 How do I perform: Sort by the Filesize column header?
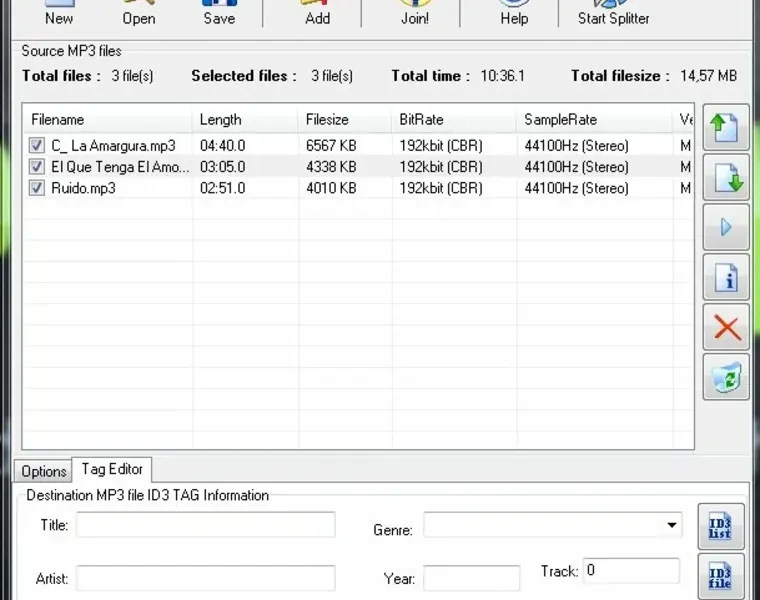(x=345, y=120)
